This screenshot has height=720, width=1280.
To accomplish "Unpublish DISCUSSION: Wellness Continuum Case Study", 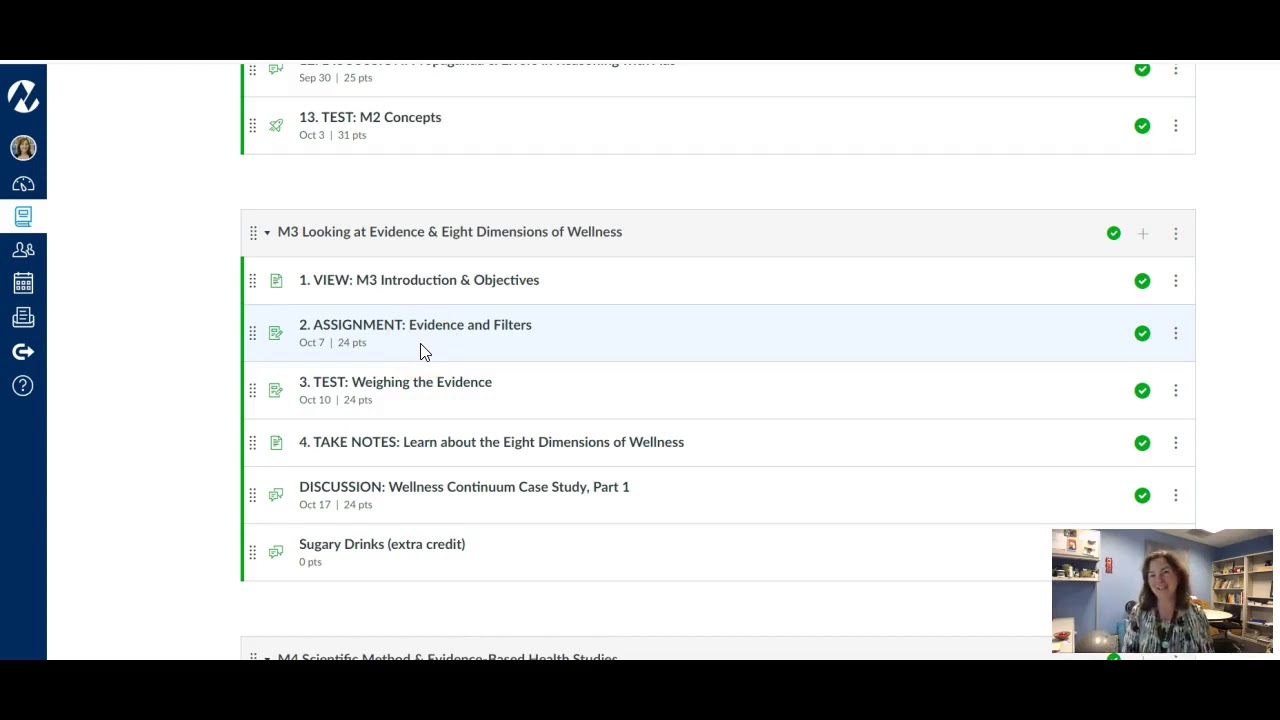I will (x=1142, y=495).
